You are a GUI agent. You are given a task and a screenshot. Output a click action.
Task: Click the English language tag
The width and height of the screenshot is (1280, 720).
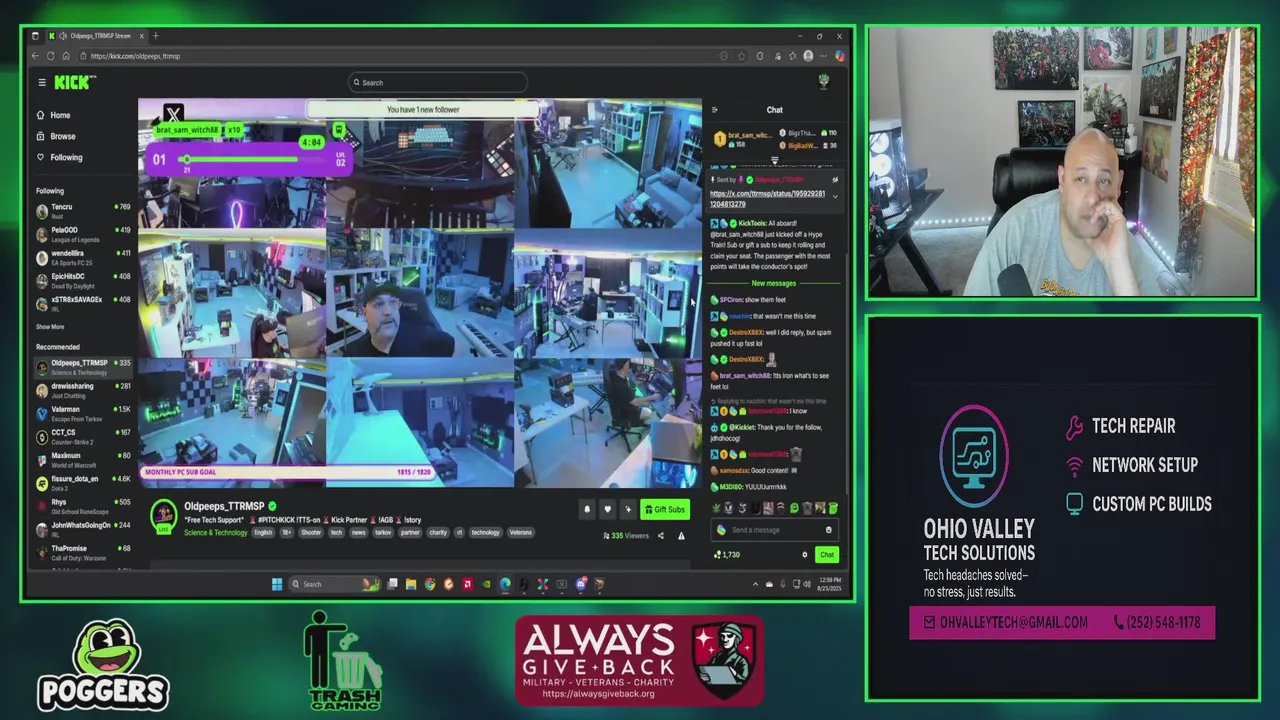[263, 533]
